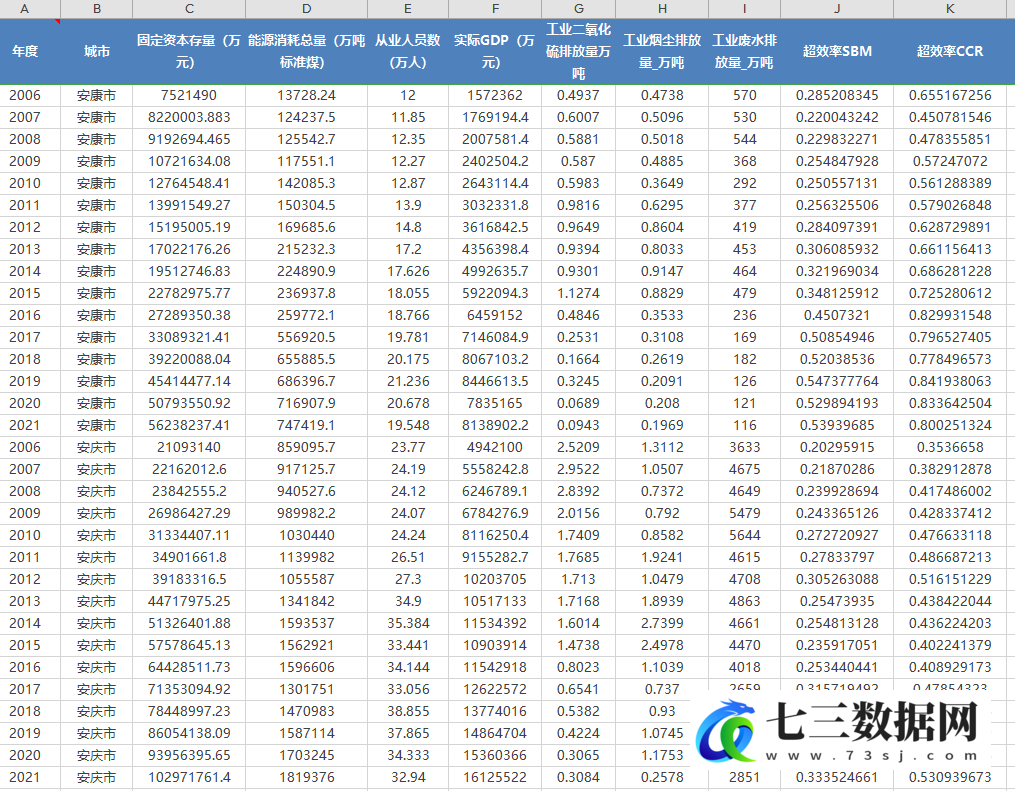Select cell with value 215232.3

[306, 249]
